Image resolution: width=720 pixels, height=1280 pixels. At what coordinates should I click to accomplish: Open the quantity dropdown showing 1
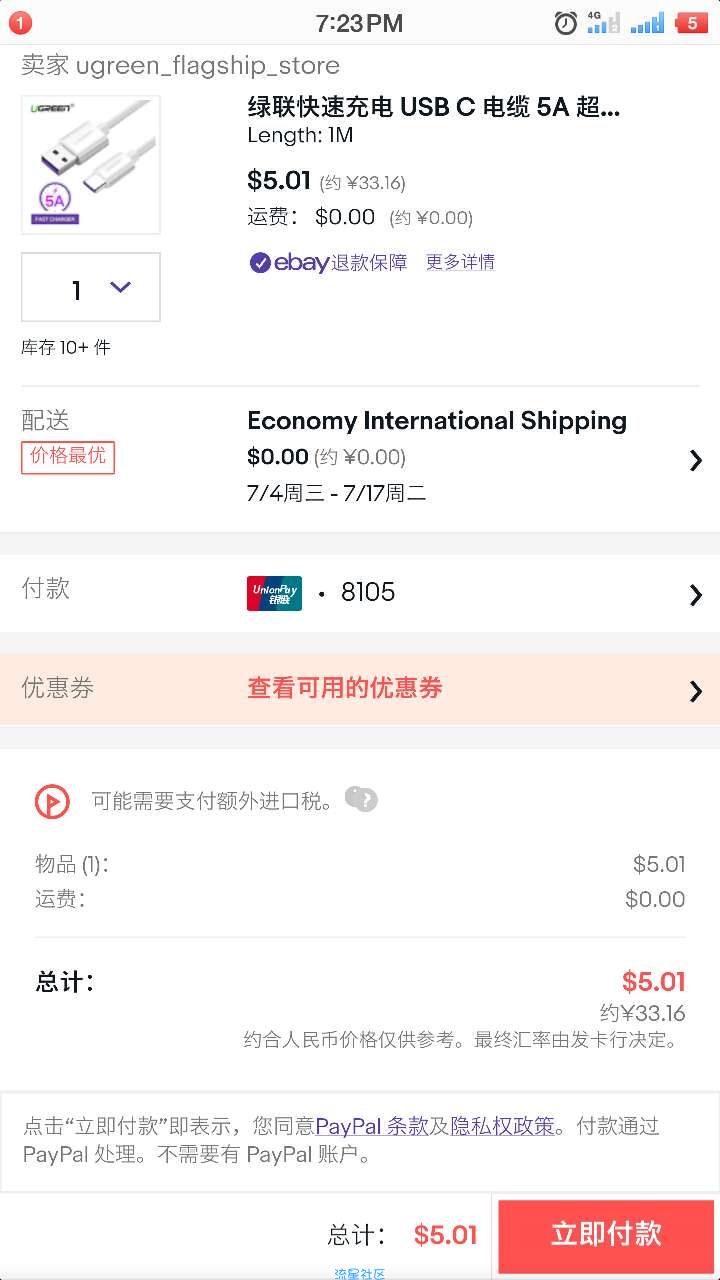click(91, 287)
